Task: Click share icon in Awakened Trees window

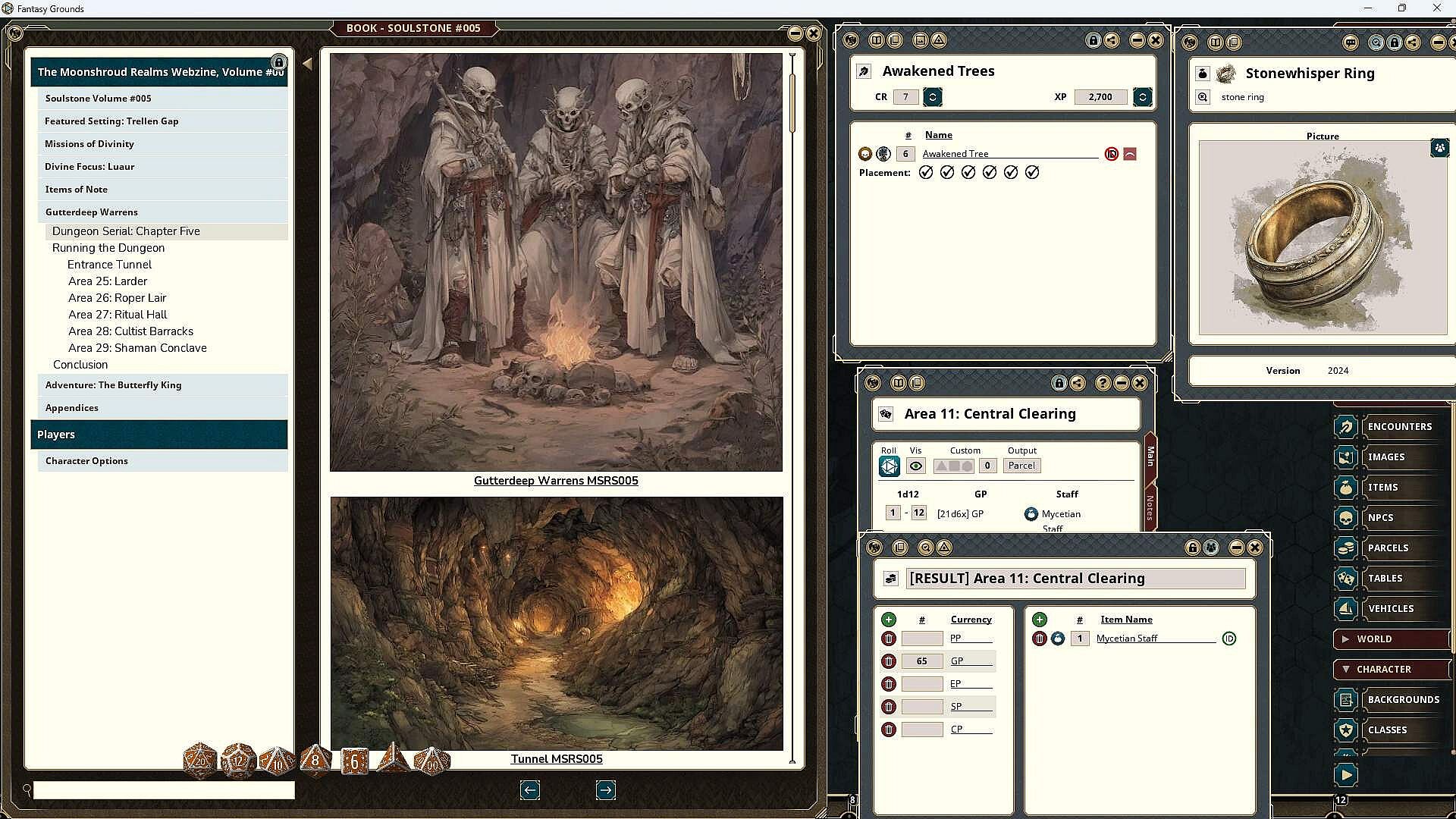Action: 1112,40
